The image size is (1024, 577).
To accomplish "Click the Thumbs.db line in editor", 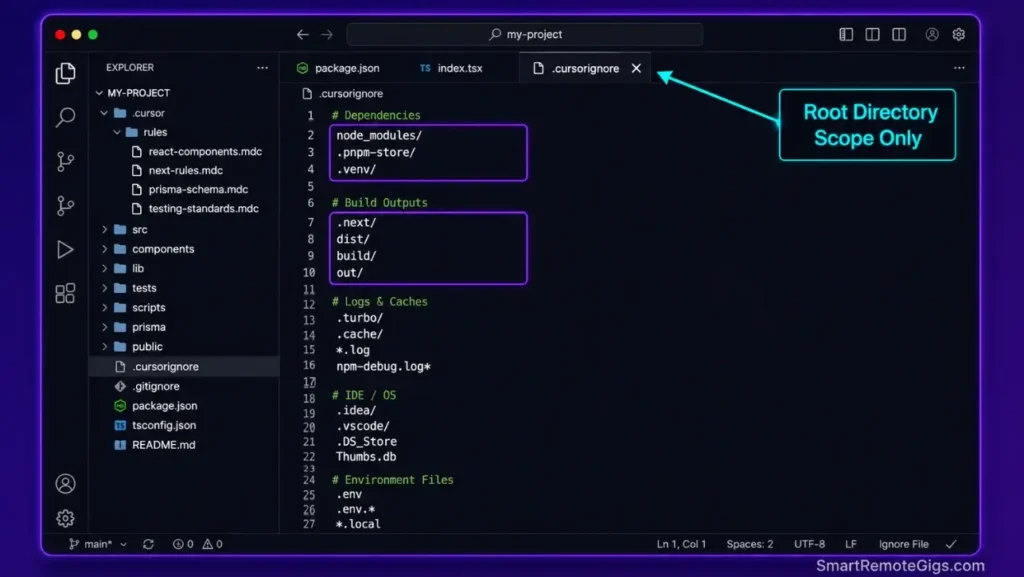I will [x=366, y=457].
